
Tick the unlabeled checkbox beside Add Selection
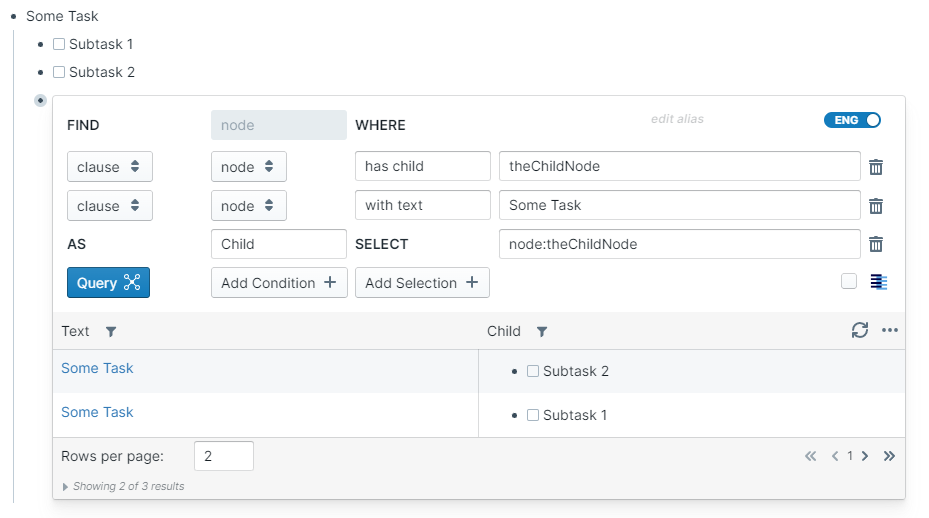849,282
